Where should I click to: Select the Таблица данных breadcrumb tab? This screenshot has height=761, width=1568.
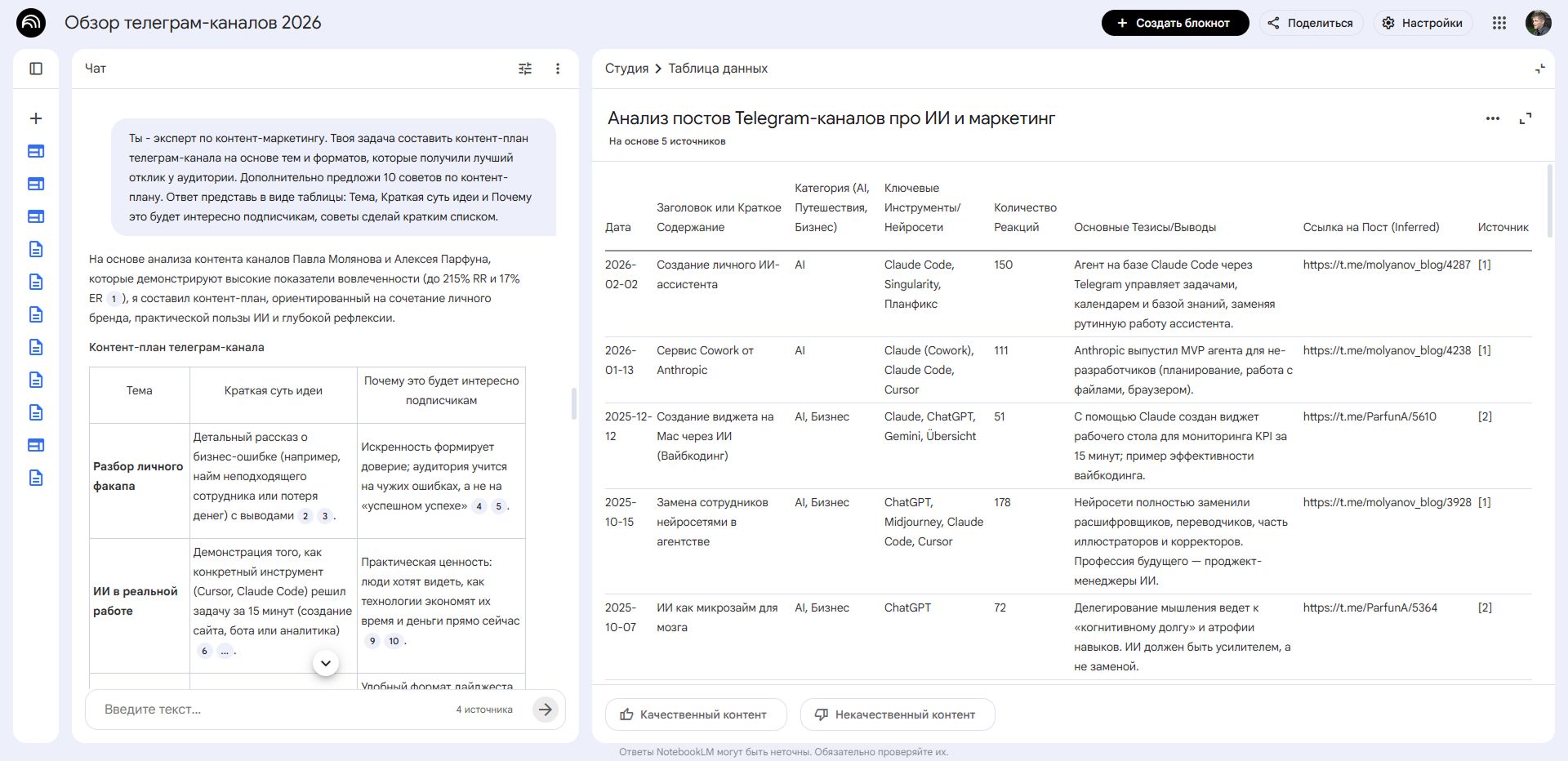tap(718, 69)
